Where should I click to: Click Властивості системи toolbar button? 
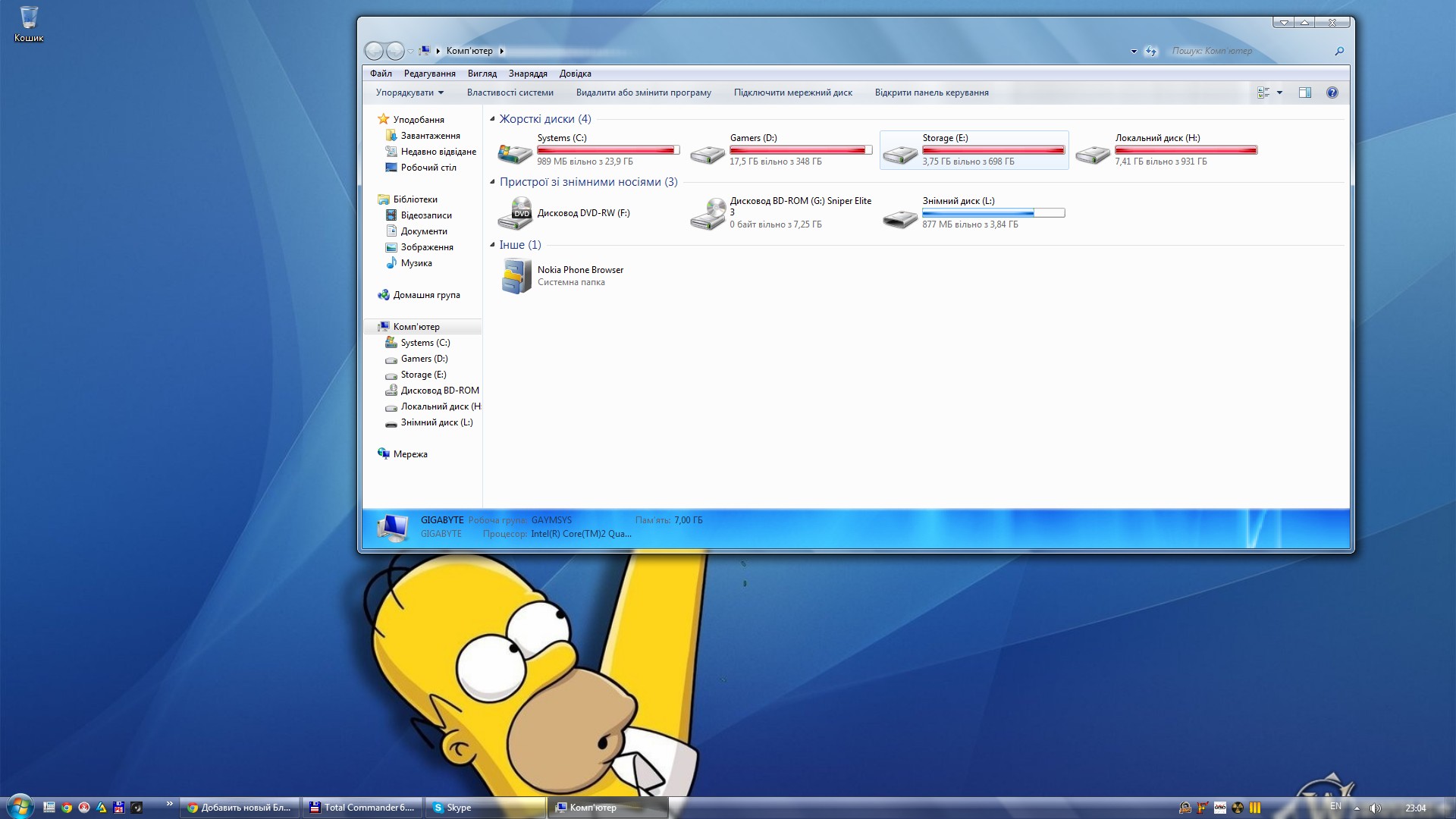510,93
